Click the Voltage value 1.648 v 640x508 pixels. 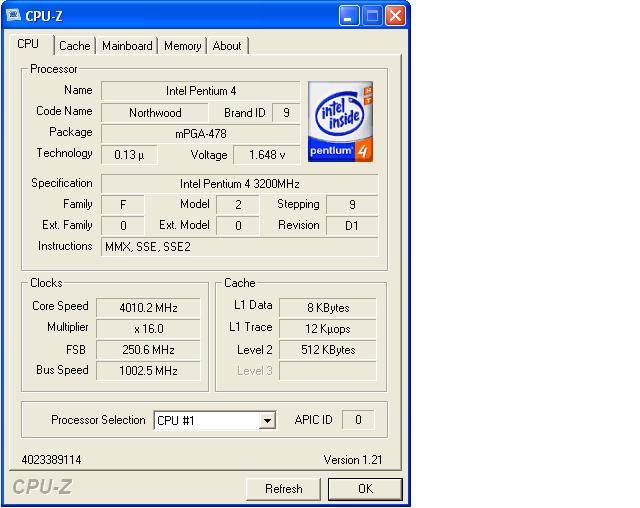[267, 155]
